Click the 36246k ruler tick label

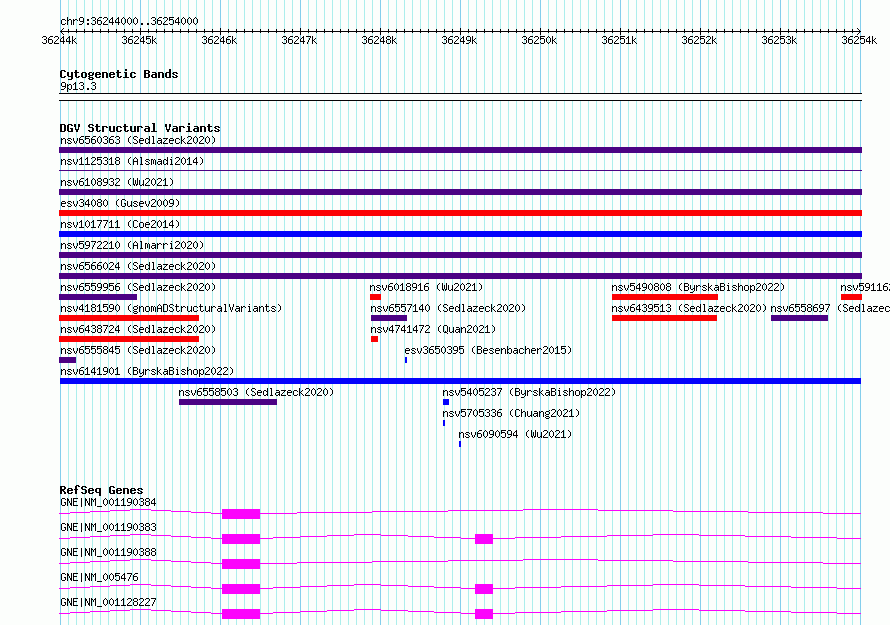(x=219, y=40)
